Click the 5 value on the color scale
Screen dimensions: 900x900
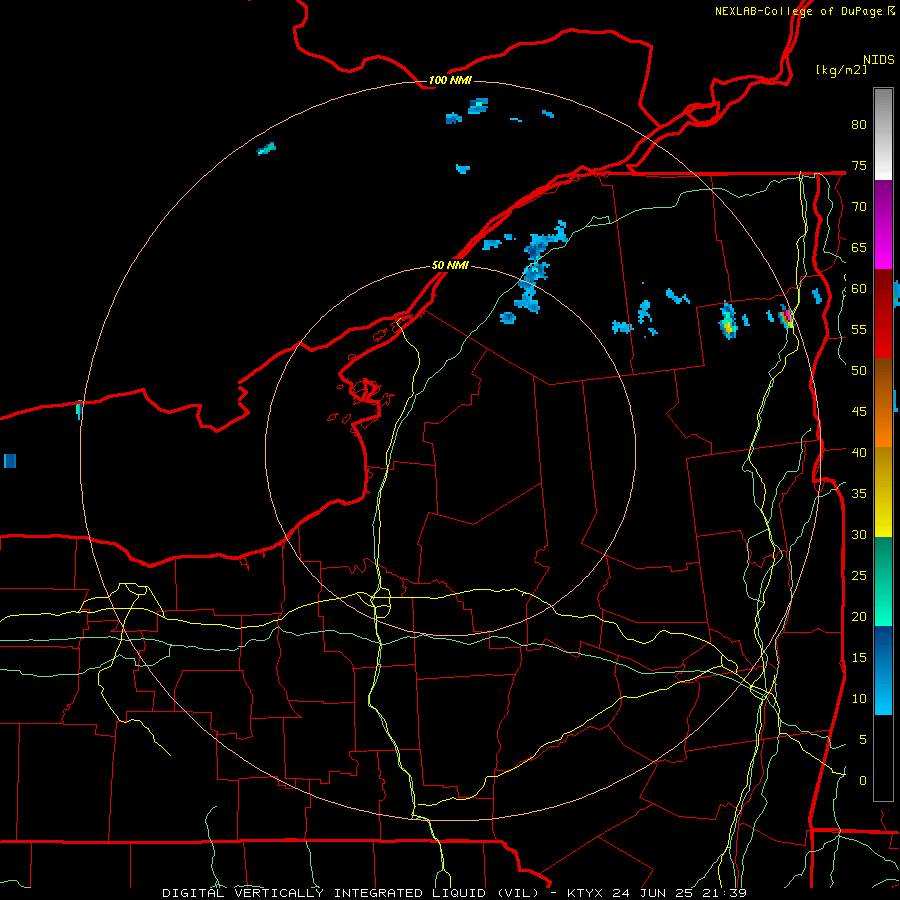pyautogui.click(x=863, y=739)
